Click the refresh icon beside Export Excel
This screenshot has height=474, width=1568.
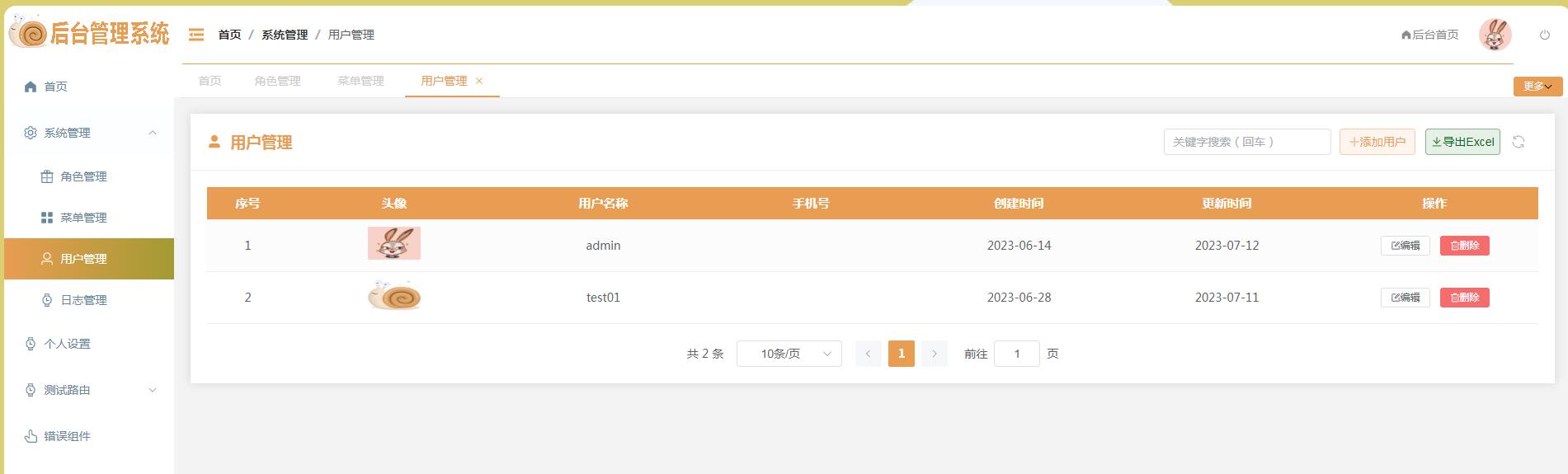click(1518, 142)
